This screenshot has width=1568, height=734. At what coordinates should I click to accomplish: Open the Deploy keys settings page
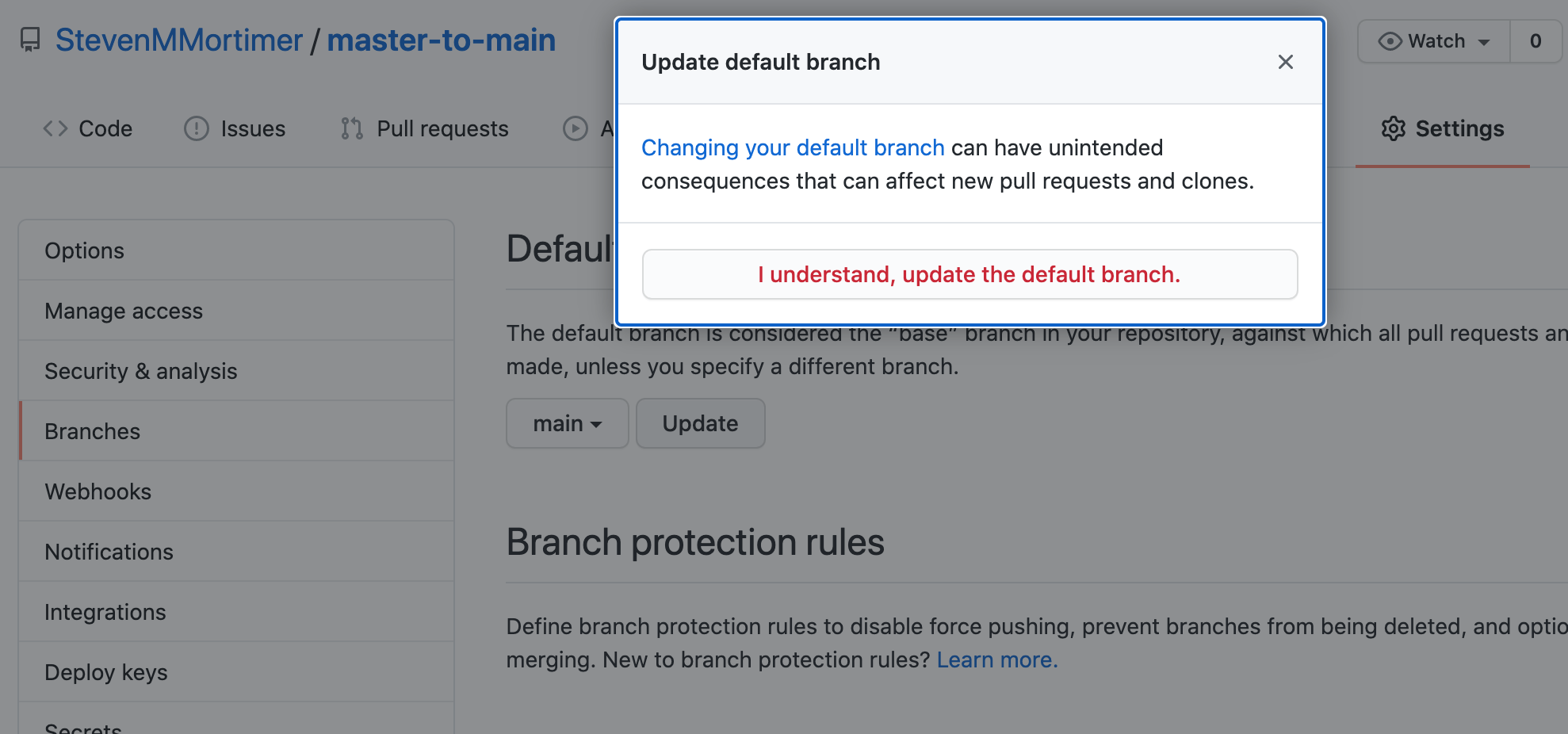pyautogui.click(x=106, y=672)
